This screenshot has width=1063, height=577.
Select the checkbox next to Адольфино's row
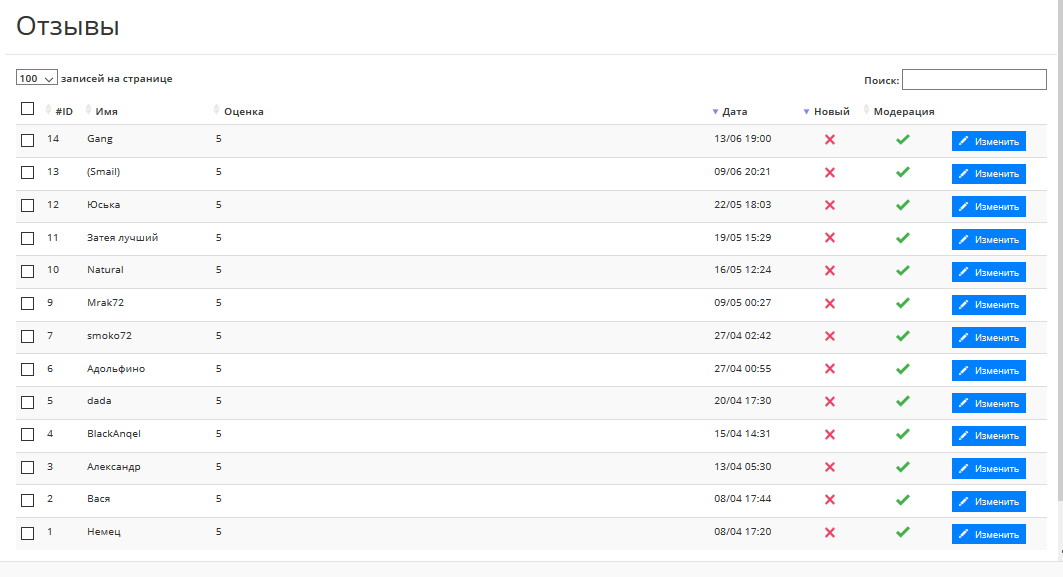(x=28, y=370)
